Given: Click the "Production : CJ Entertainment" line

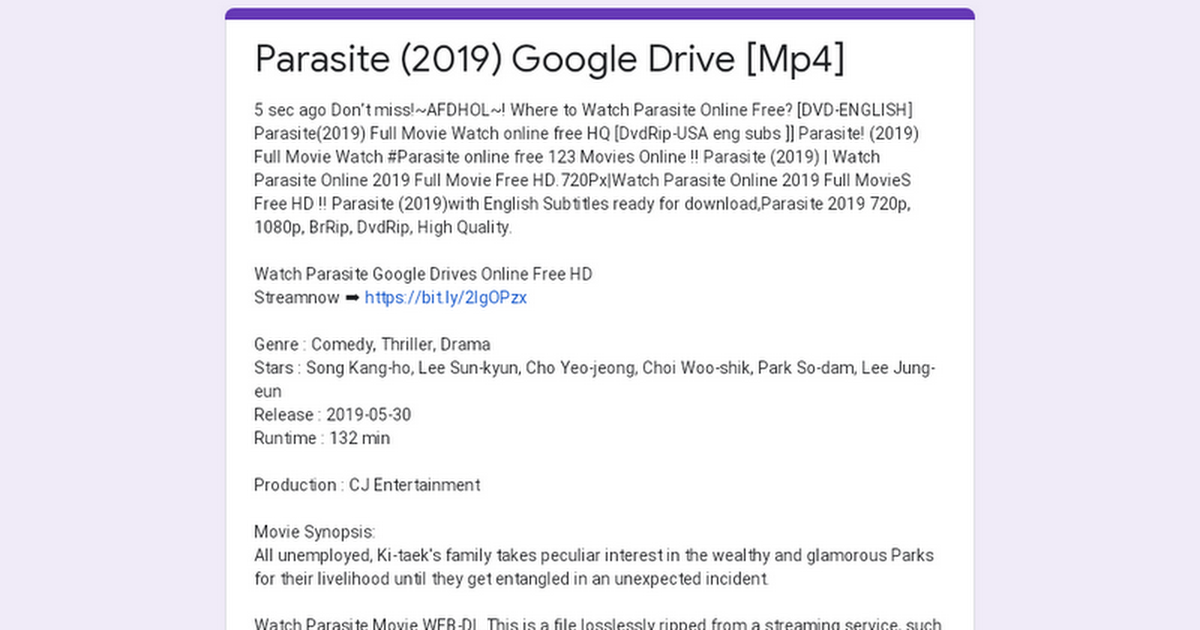Looking at the screenshot, I should click(x=367, y=485).
